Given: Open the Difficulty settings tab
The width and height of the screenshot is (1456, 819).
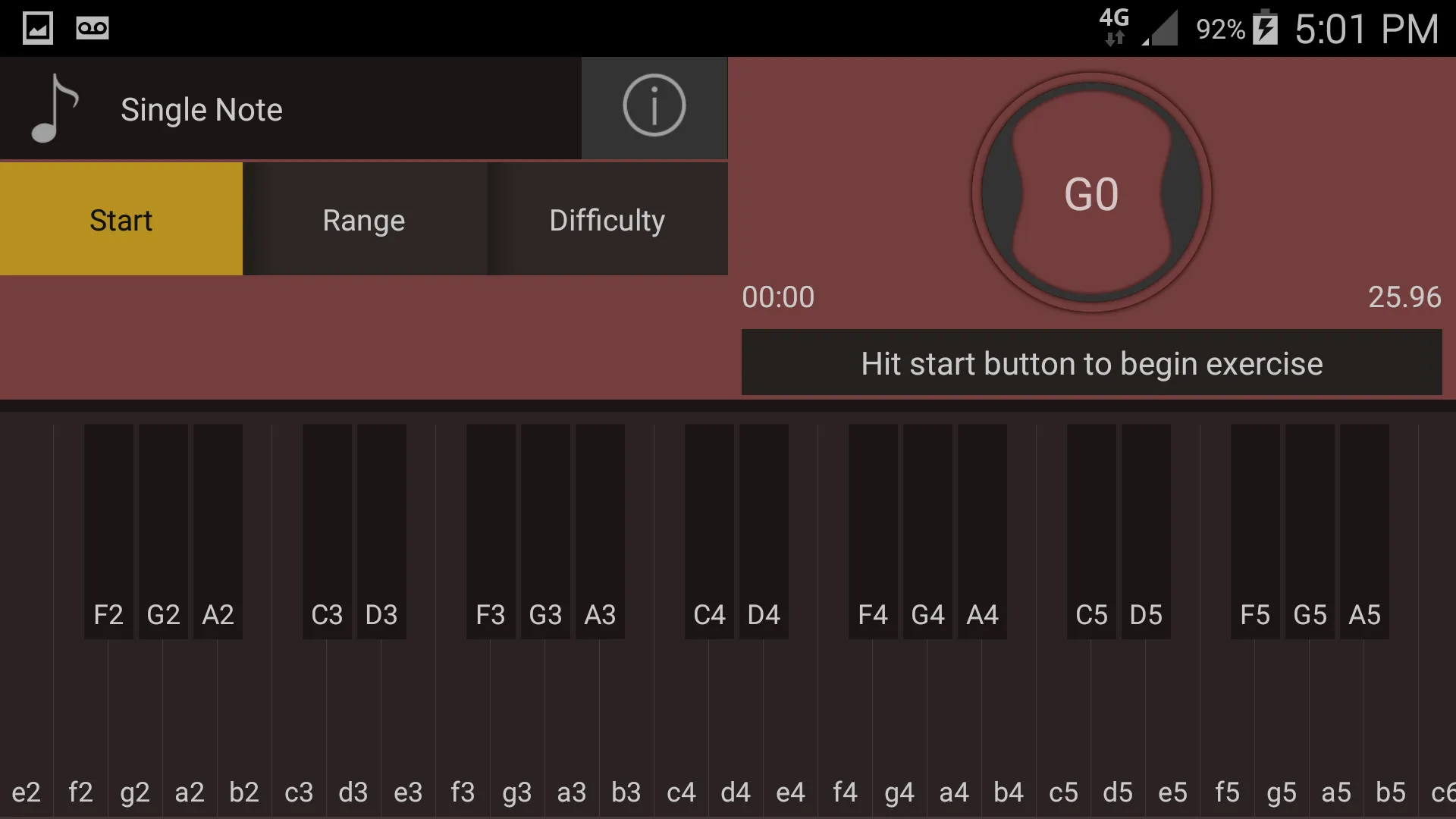Looking at the screenshot, I should click(x=607, y=220).
